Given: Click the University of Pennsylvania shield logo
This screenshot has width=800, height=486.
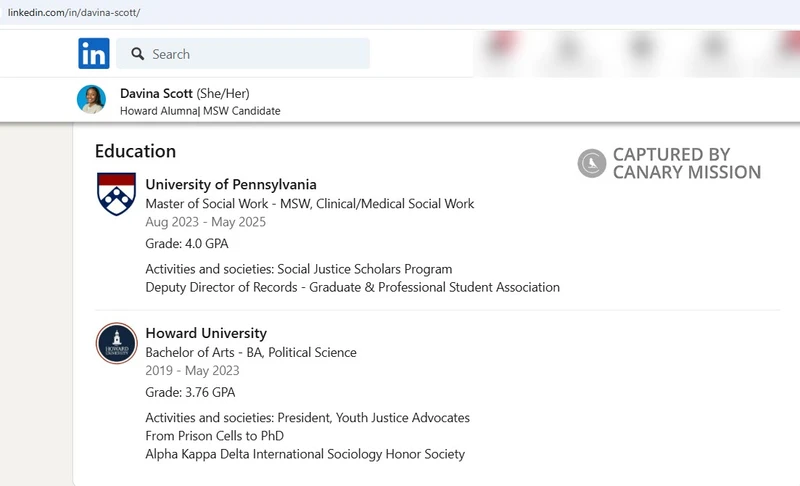Looking at the screenshot, I should pyautogui.click(x=116, y=194).
